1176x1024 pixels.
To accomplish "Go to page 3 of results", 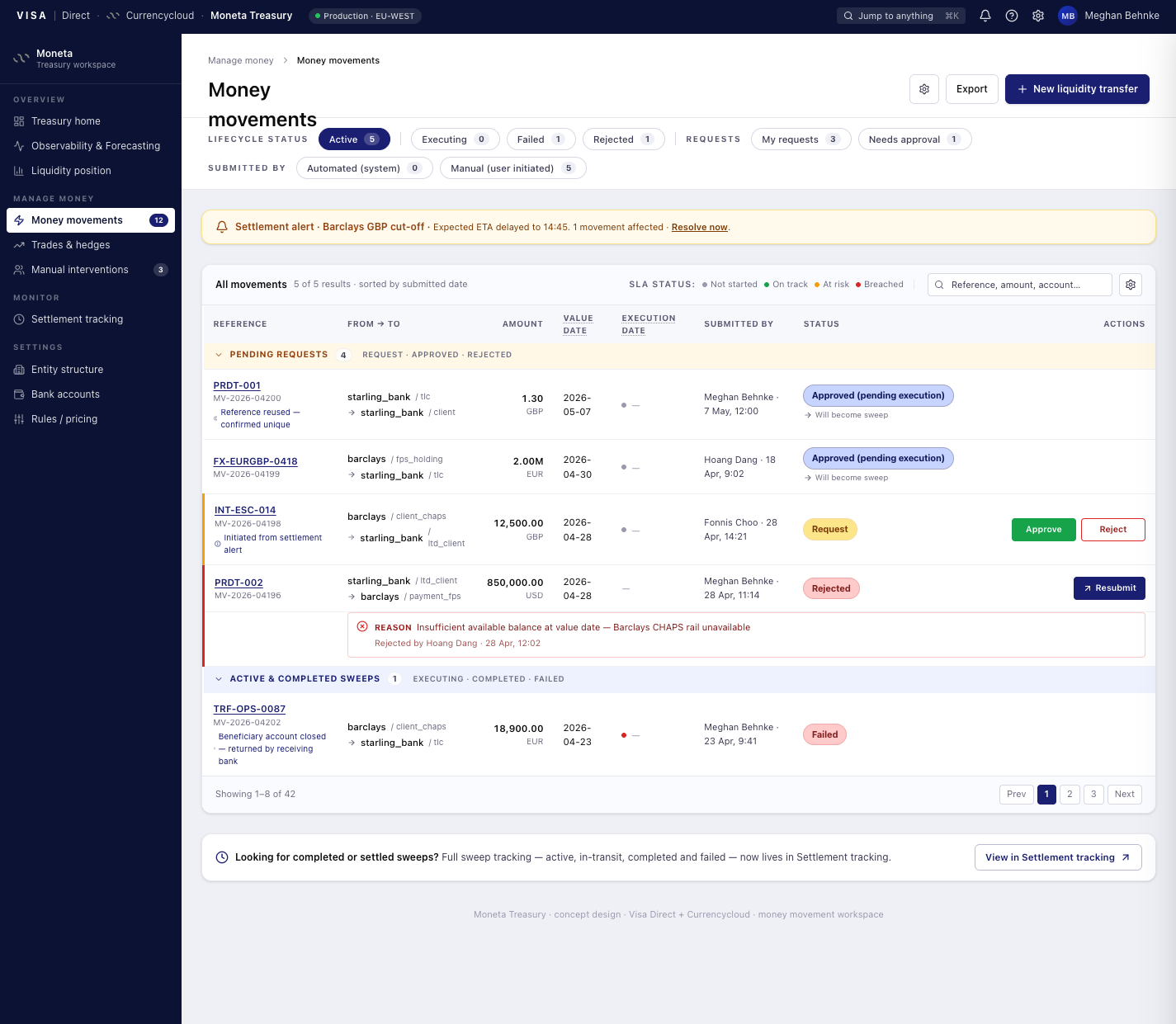I will (x=1093, y=795).
